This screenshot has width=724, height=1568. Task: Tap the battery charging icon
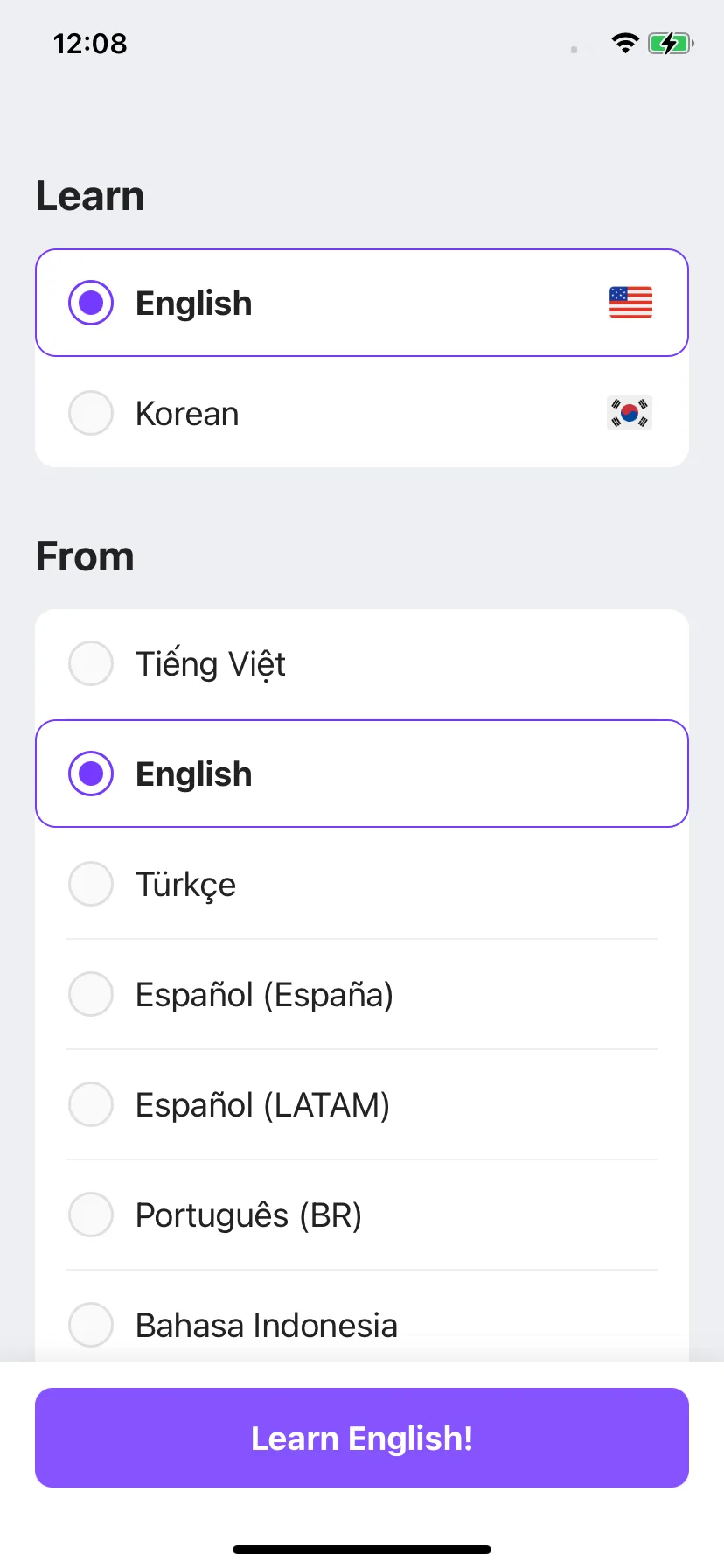click(671, 43)
